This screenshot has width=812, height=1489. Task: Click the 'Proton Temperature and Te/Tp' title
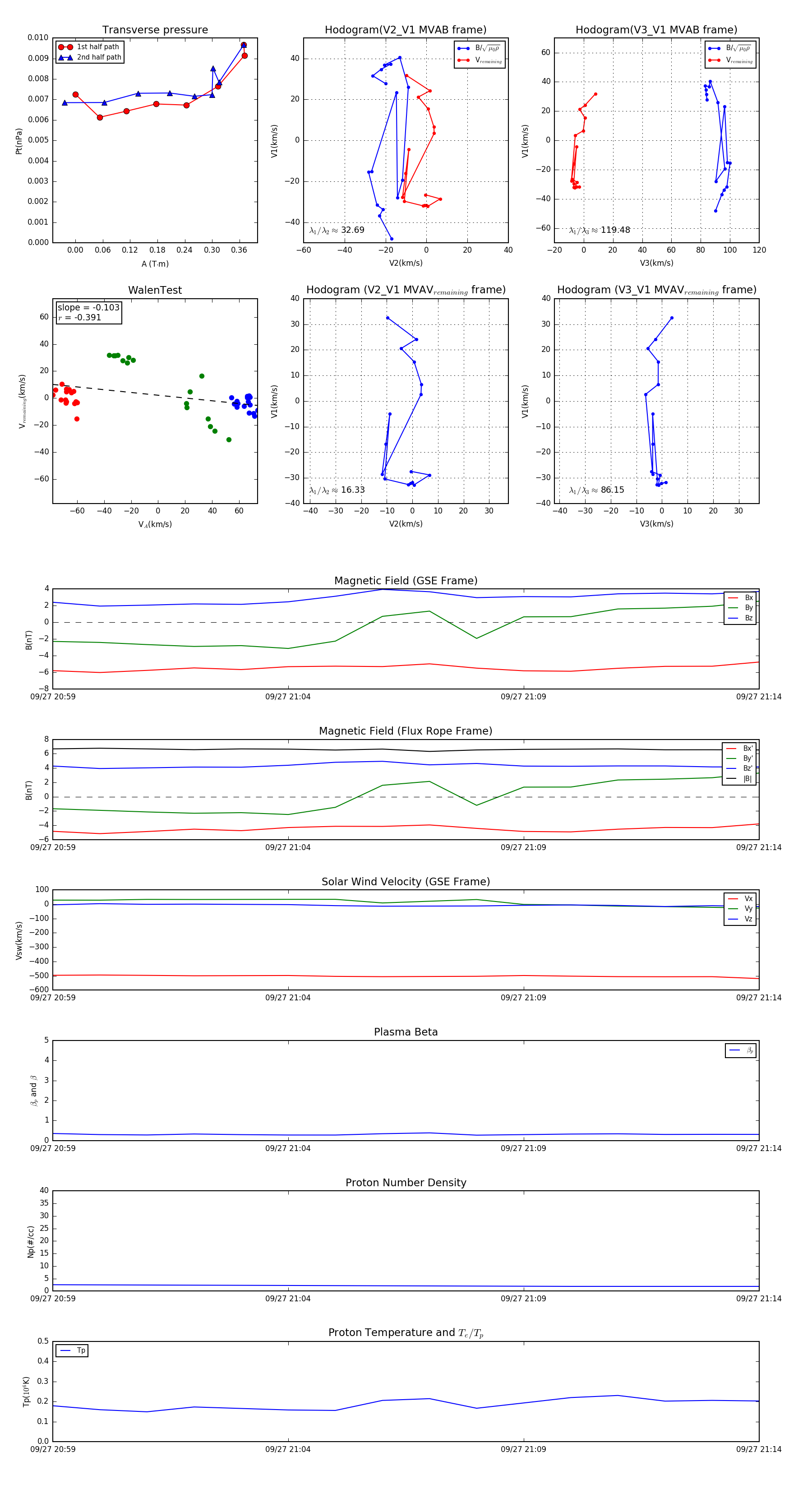[406, 1332]
